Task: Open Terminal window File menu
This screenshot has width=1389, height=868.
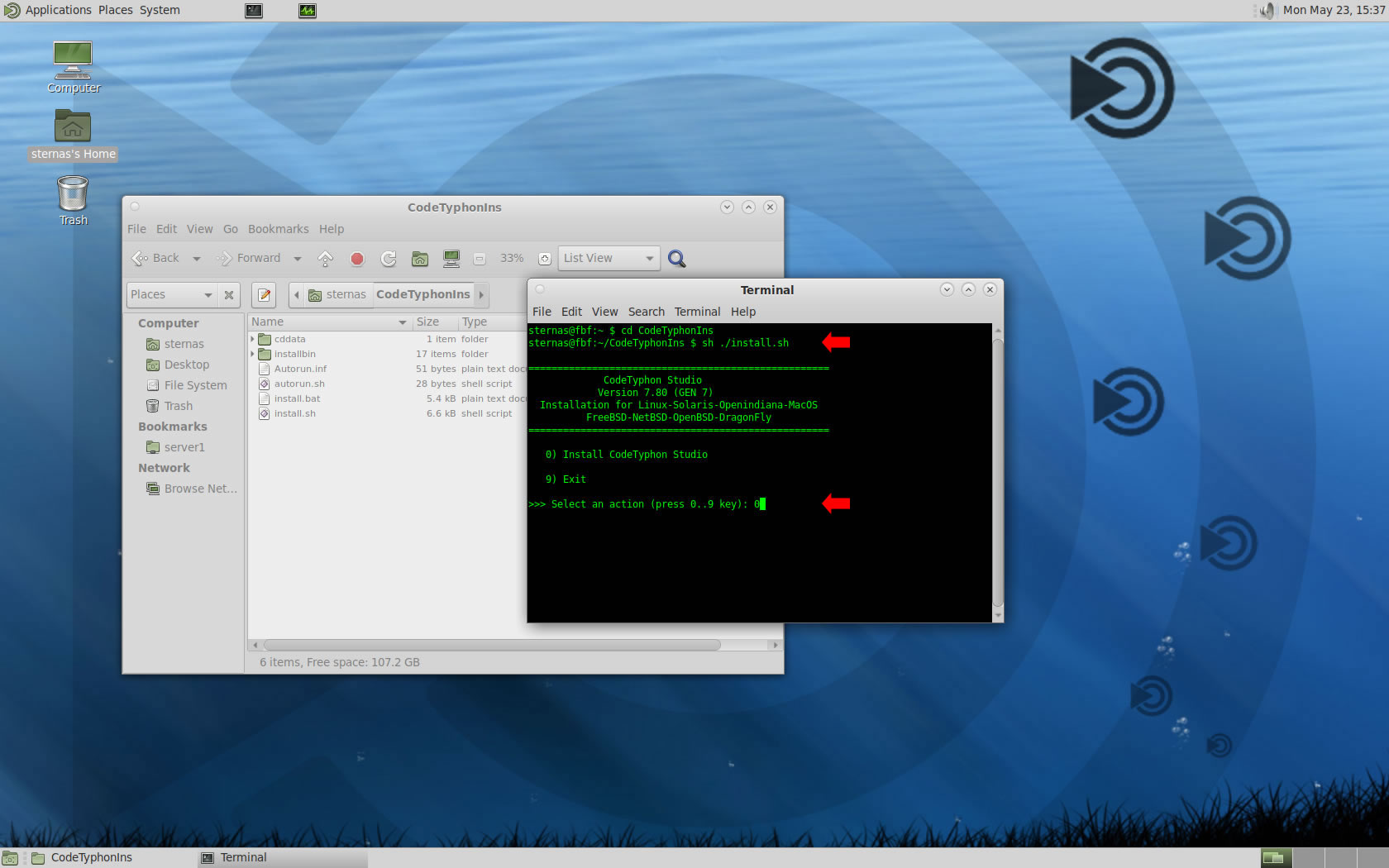Action: coord(542,312)
